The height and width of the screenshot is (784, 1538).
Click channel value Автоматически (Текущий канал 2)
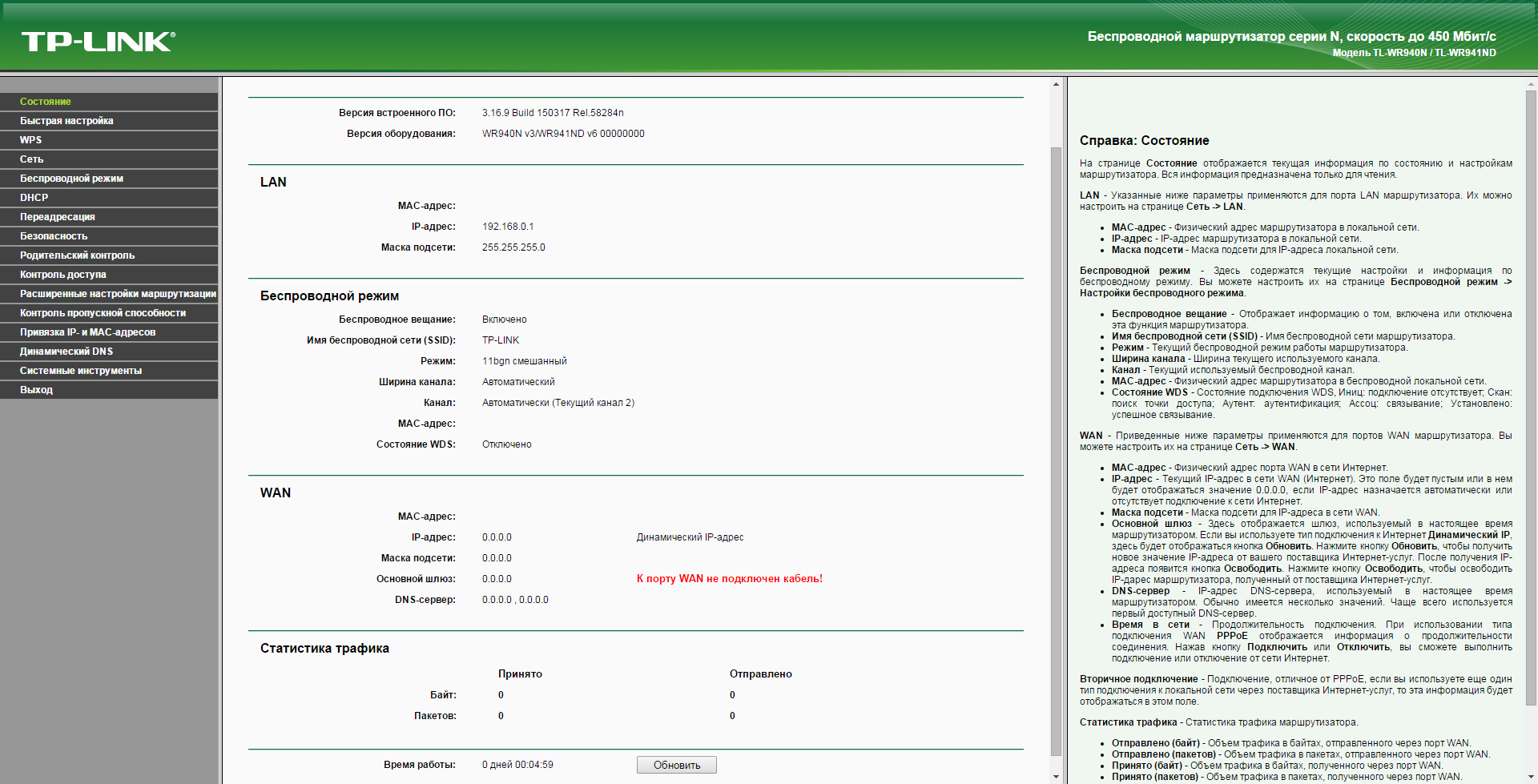click(x=558, y=403)
